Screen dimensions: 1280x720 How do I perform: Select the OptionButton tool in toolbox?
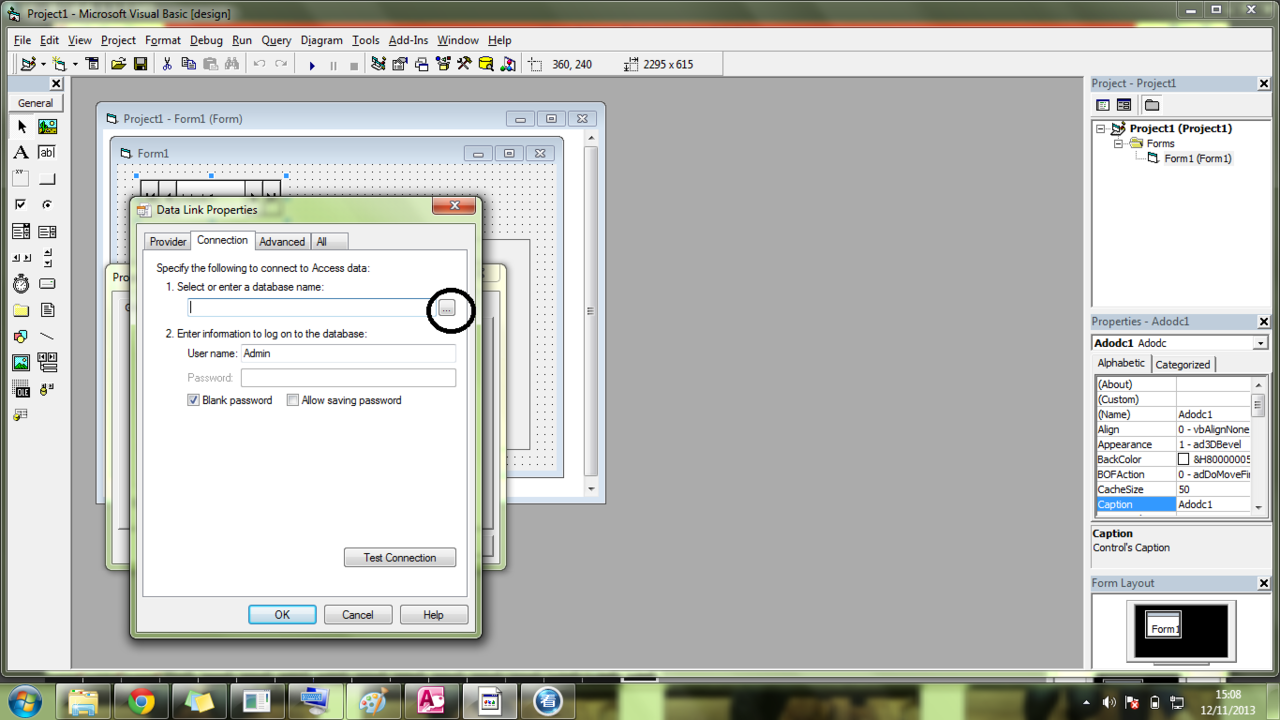pos(47,205)
